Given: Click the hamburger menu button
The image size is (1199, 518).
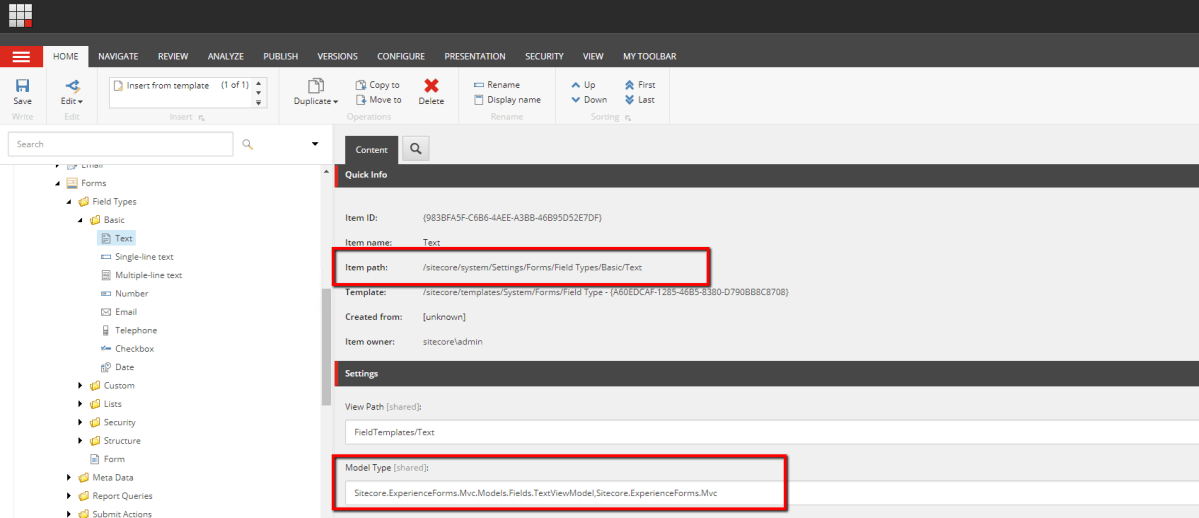Looking at the screenshot, I should tap(21, 57).
